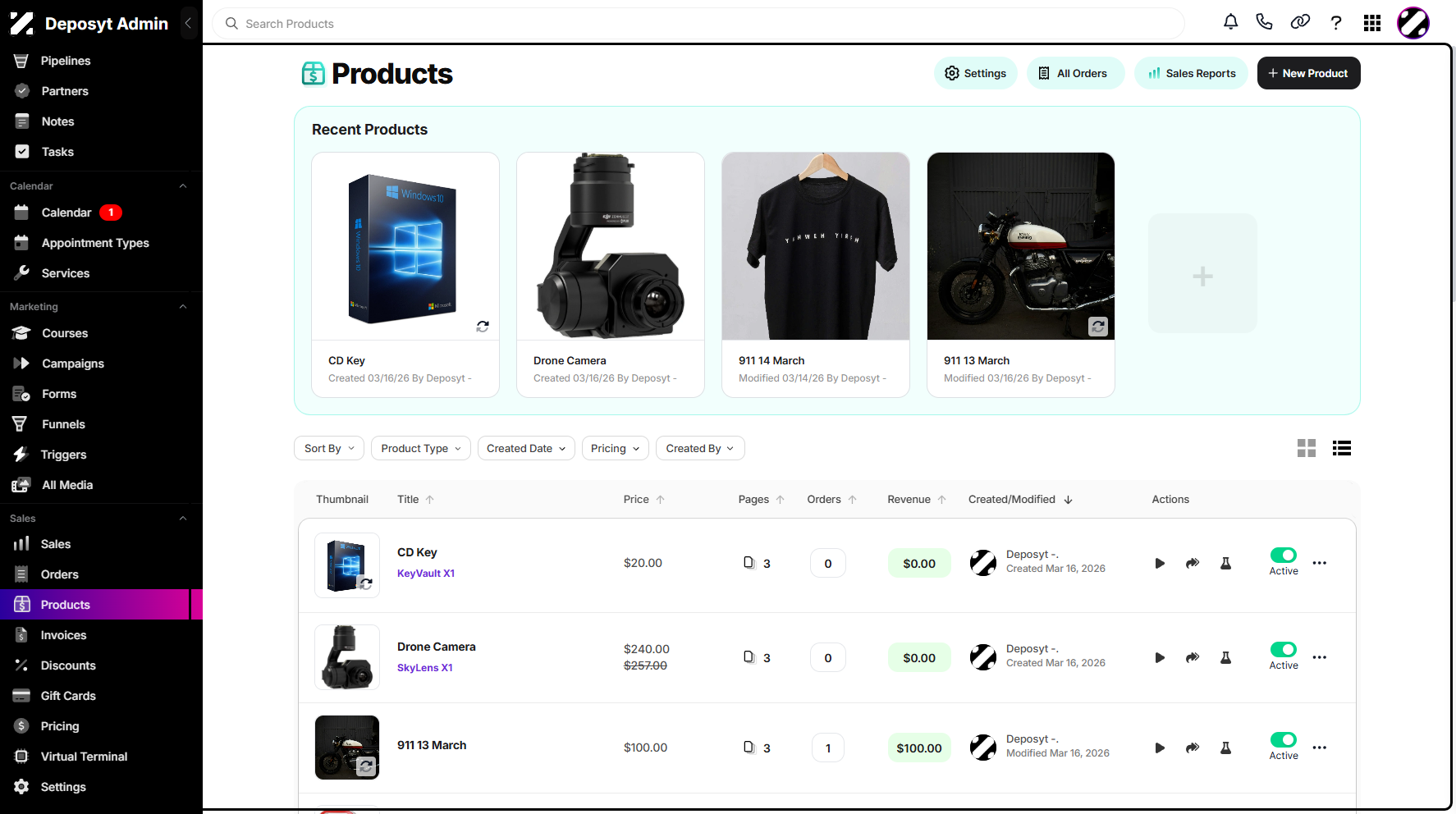Click the play icon for 911 13 March
This screenshot has width=1456, height=814.
1160,748
